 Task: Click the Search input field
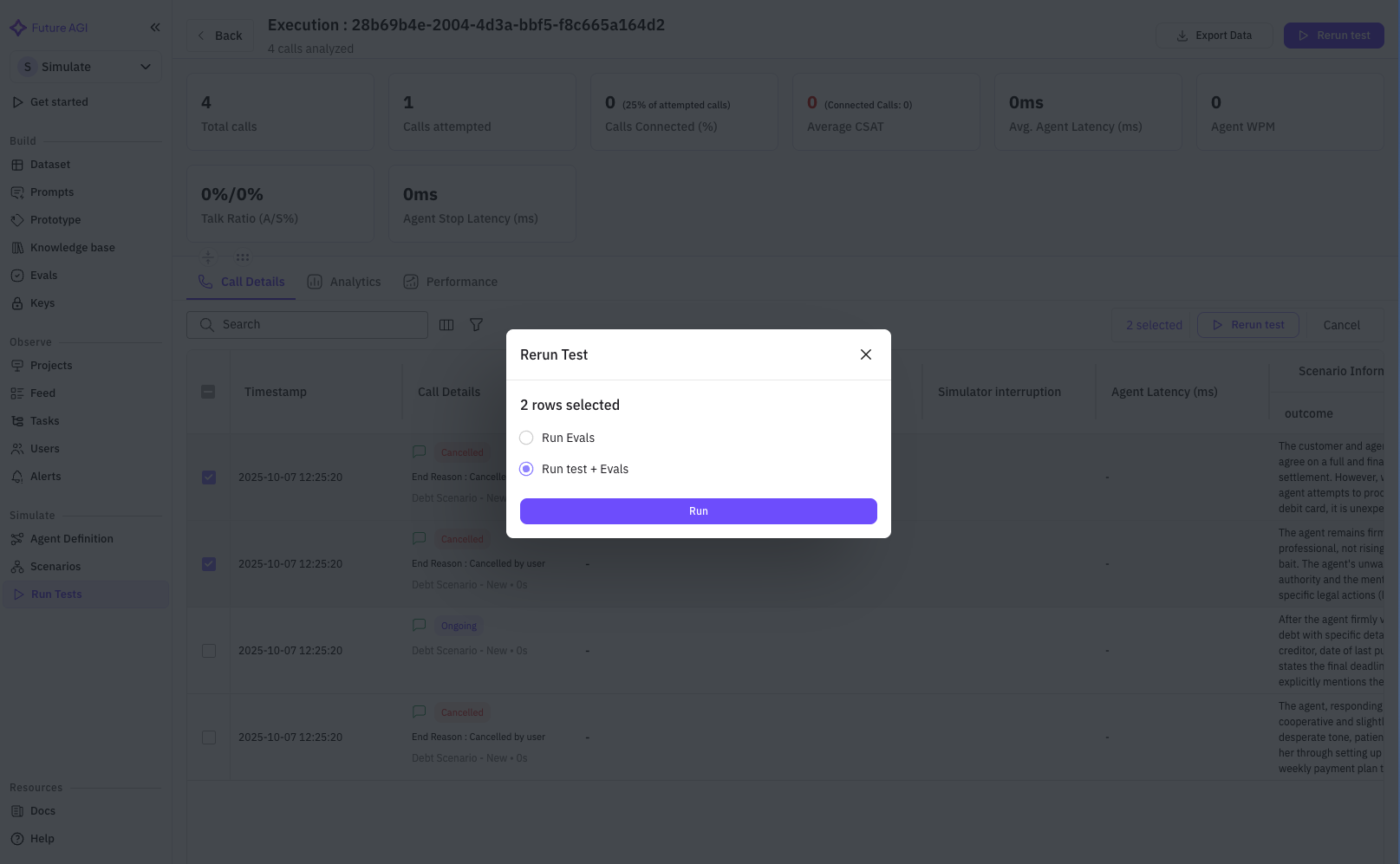(x=307, y=325)
